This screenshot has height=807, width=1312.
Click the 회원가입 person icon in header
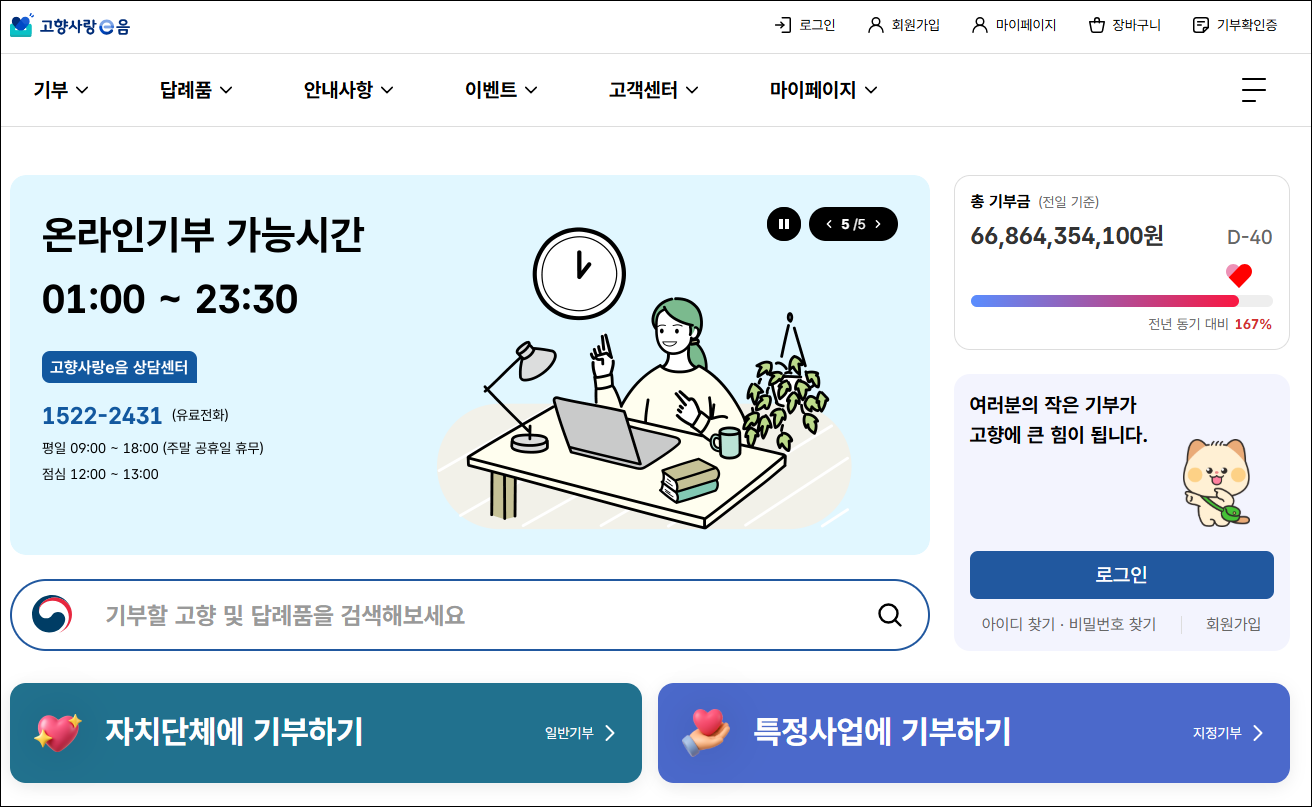(876, 25)
